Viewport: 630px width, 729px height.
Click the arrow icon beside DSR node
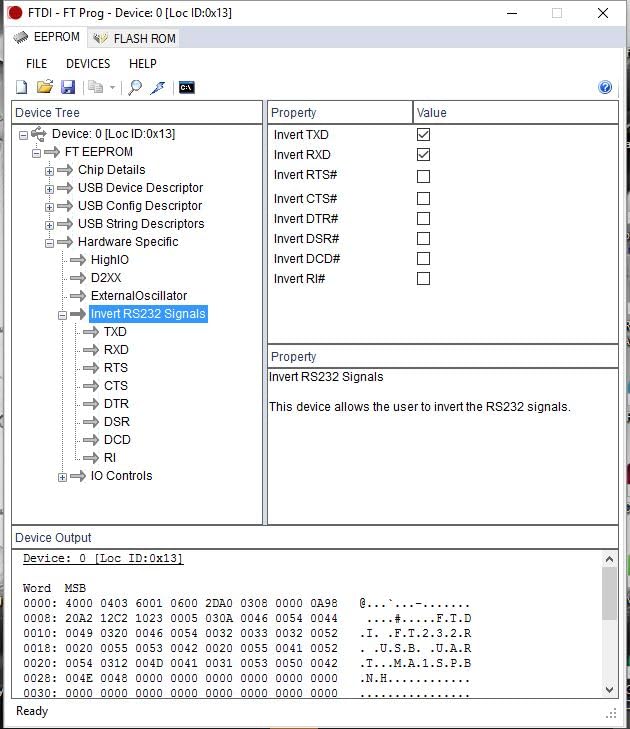pyautogui.click(x=91, y=422)
